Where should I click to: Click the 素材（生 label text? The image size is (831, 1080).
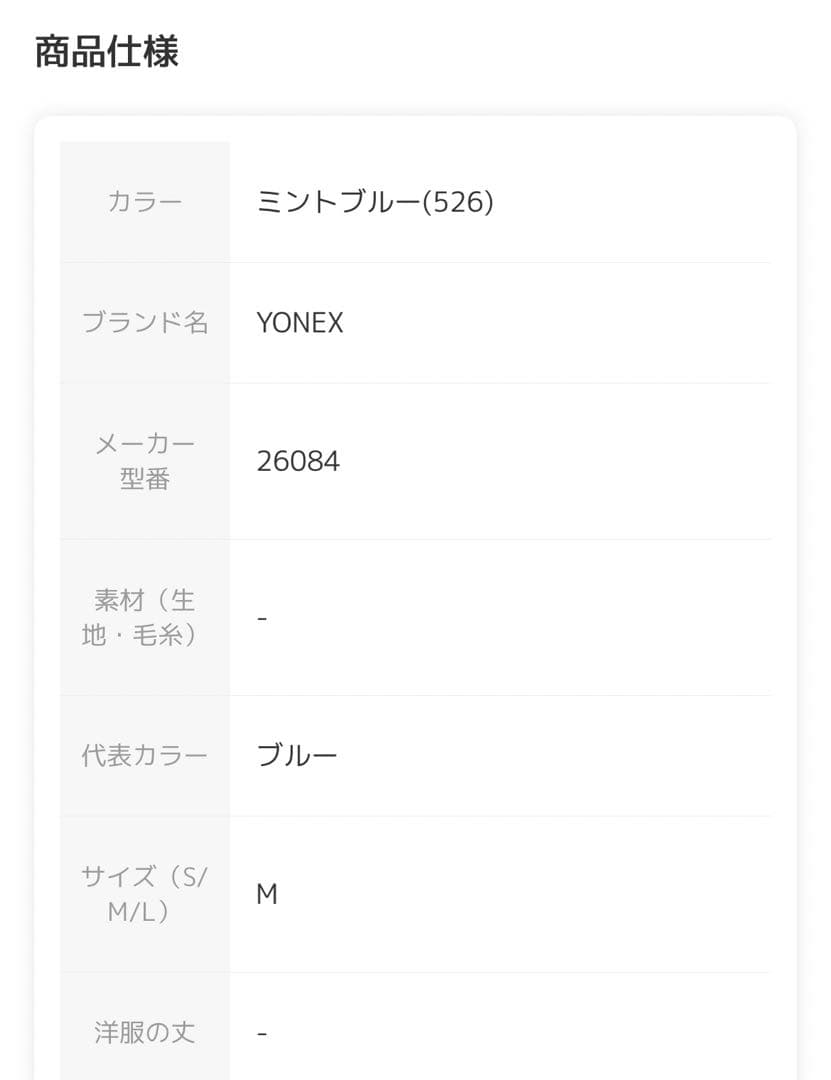pos(145,600)
